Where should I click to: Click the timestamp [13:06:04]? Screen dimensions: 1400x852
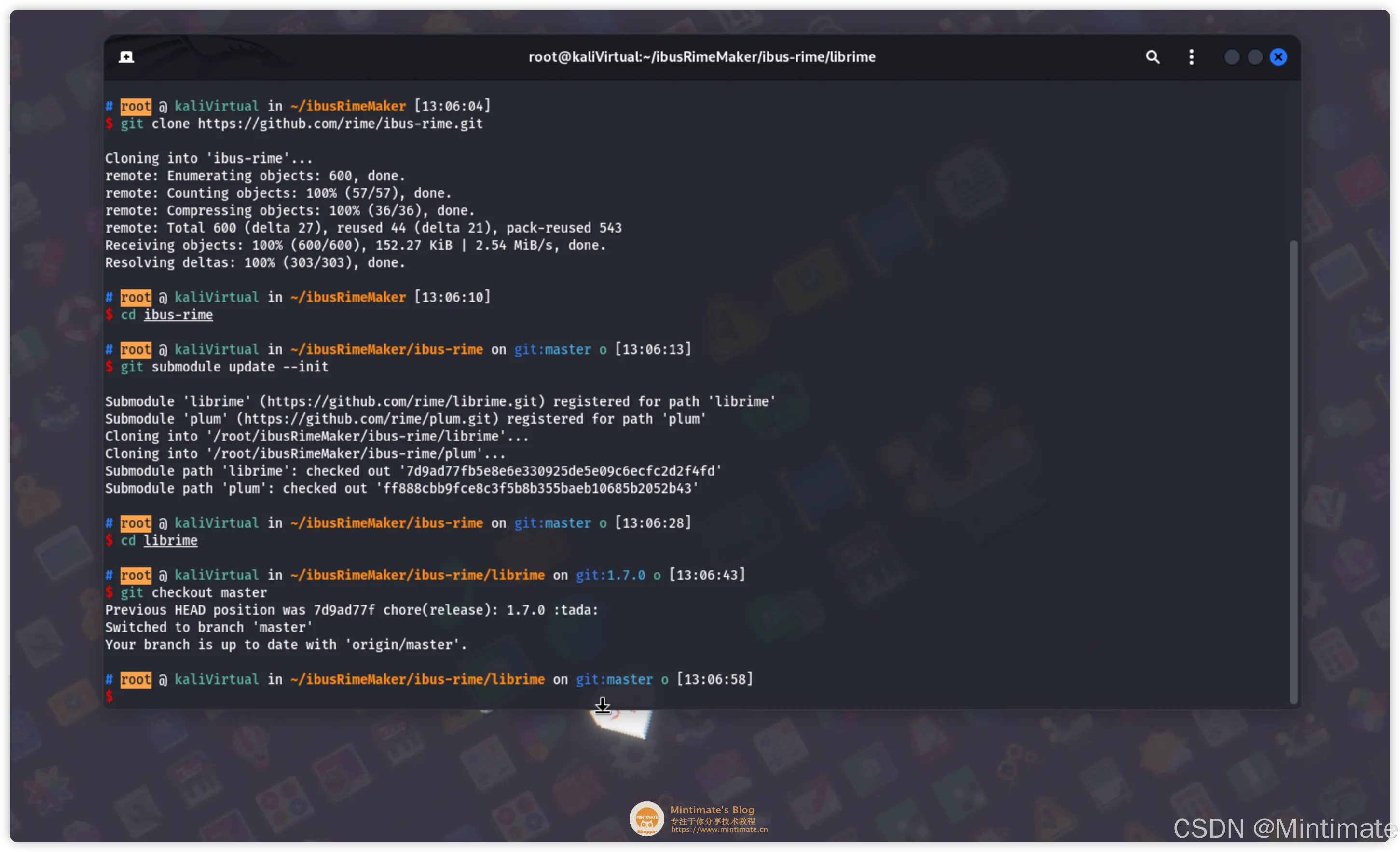pos(452,106)
